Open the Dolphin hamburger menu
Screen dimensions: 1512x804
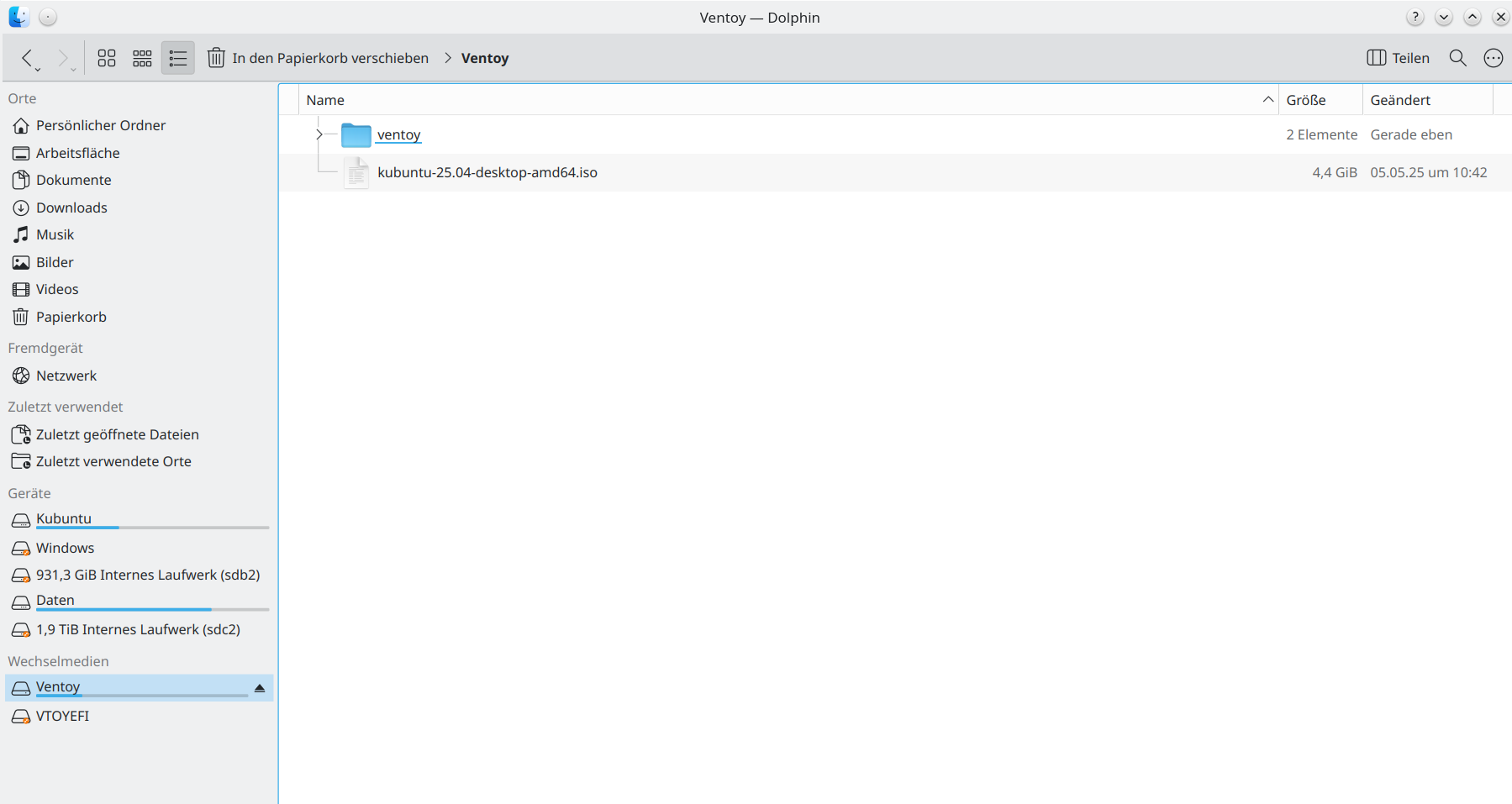point(1494,58)
